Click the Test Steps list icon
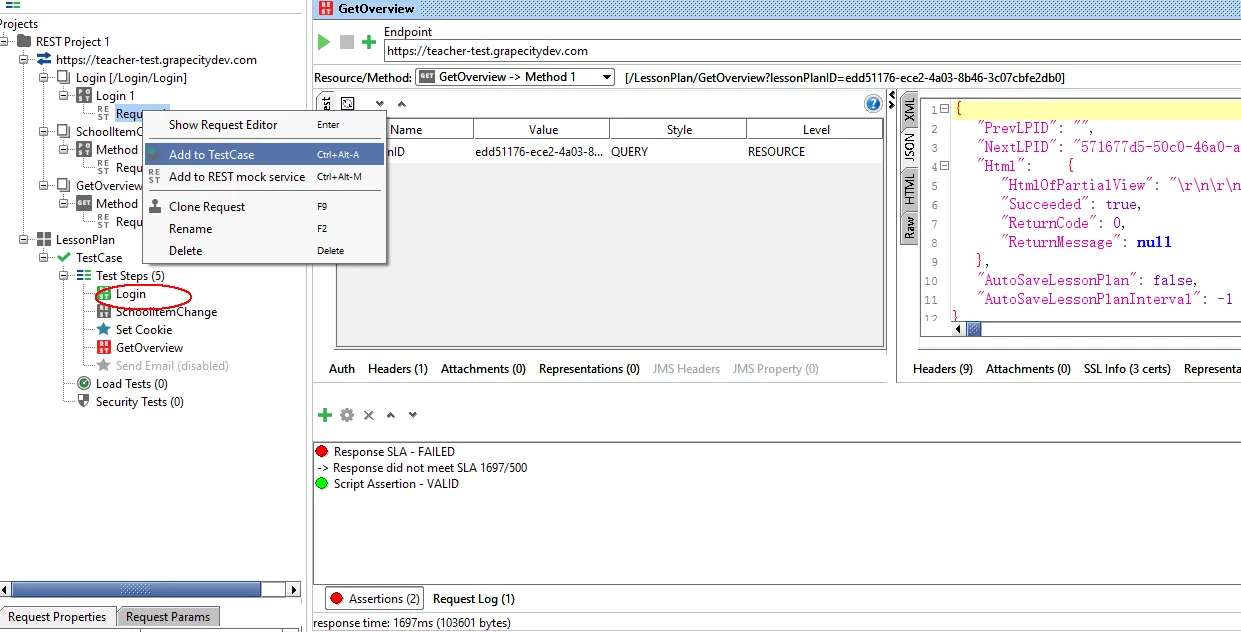 point(85,276)
